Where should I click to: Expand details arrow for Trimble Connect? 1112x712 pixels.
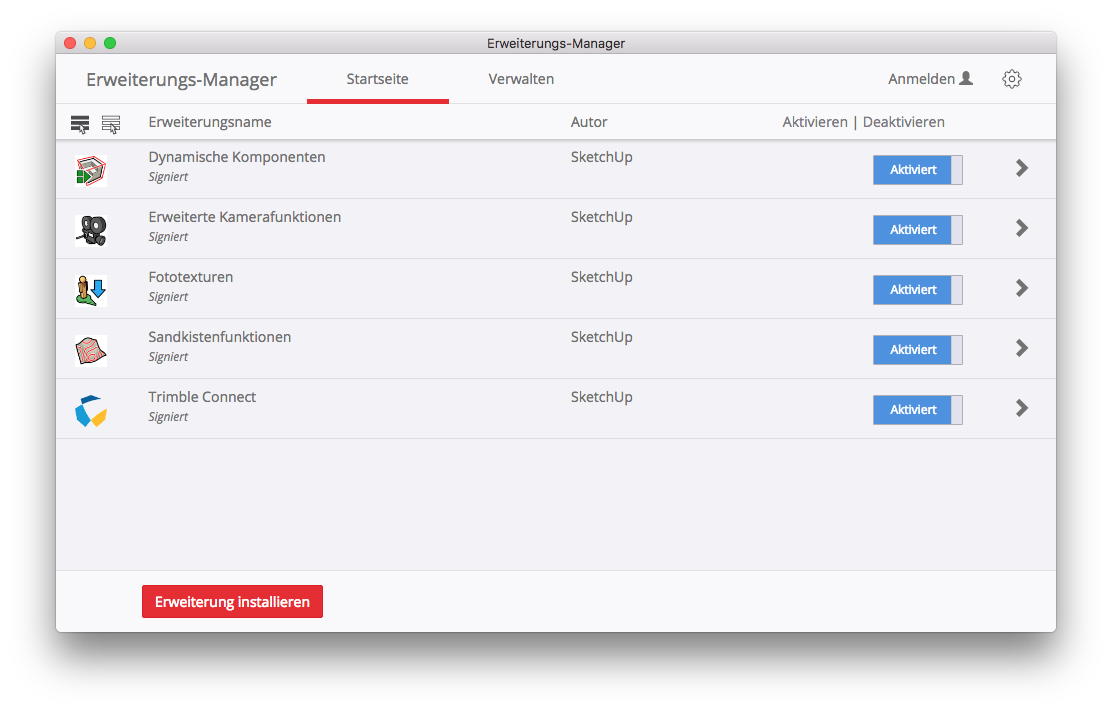(1021, 408)
